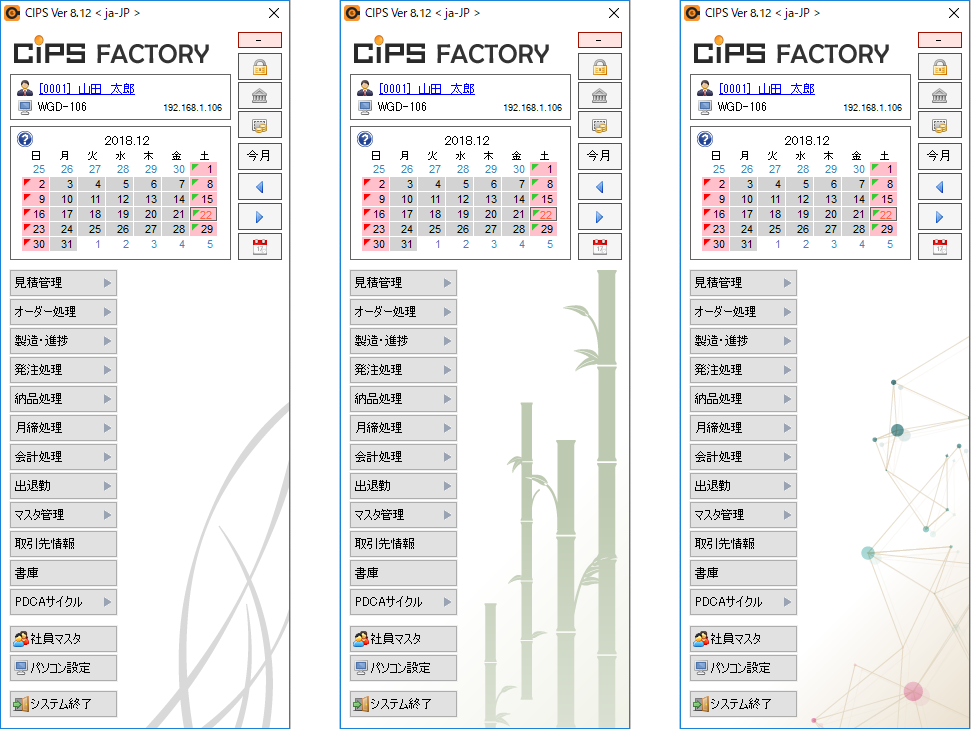The image size is (971, 729).
Task: Expand 月締処理 menu in bamboo-background window
Action: pyautogui.click(x=403, y=428)
